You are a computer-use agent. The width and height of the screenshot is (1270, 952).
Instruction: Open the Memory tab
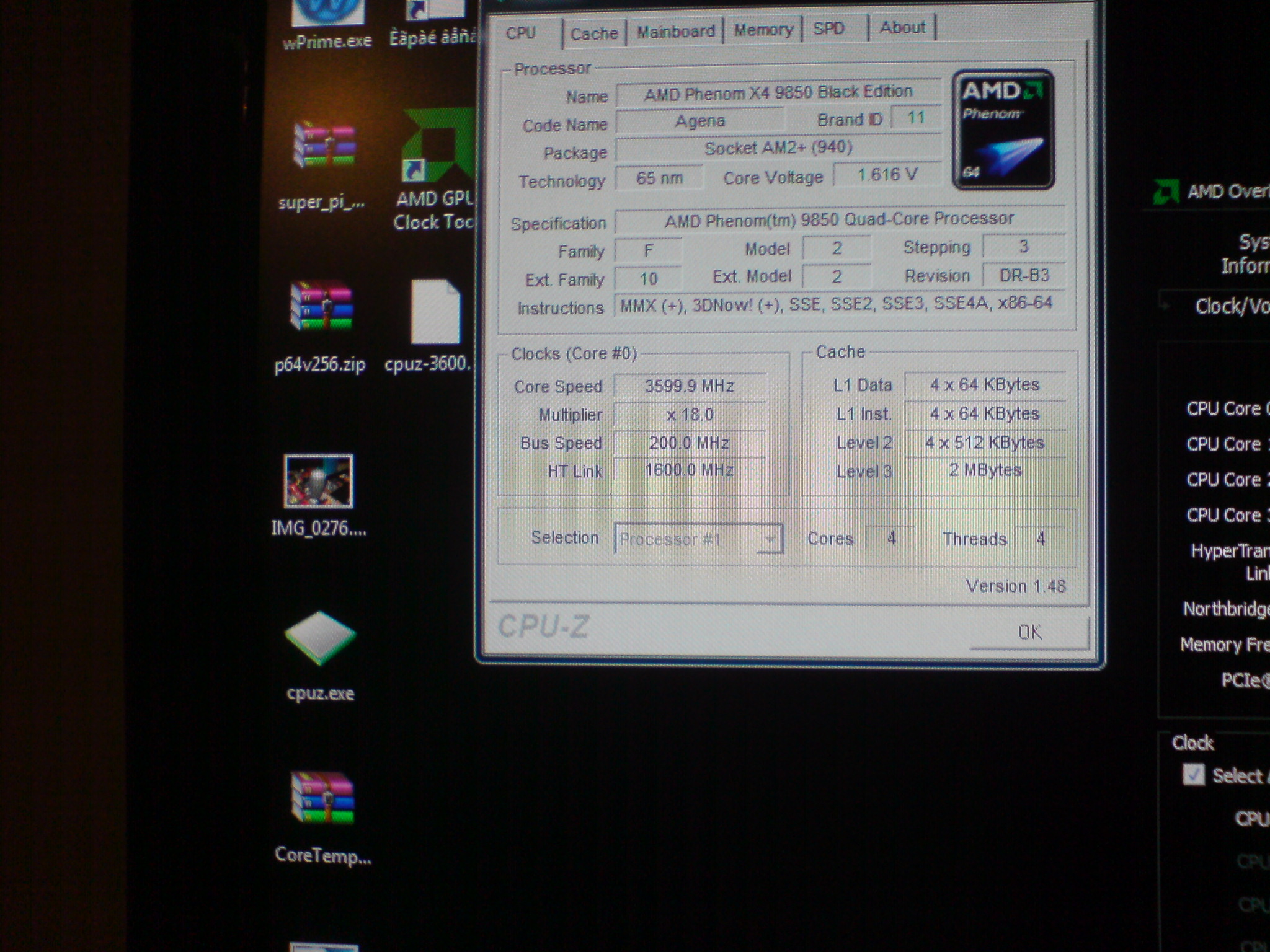(x=763, y=29)
